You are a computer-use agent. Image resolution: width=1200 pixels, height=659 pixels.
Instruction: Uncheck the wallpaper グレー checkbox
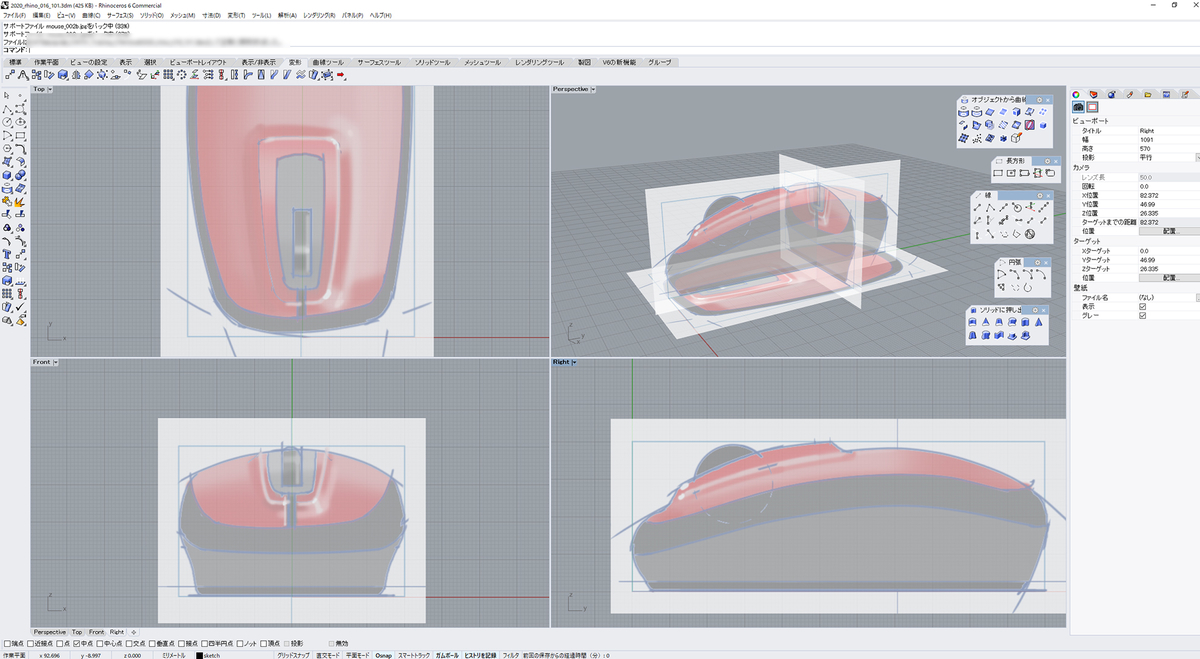(x=1142, y=315)
